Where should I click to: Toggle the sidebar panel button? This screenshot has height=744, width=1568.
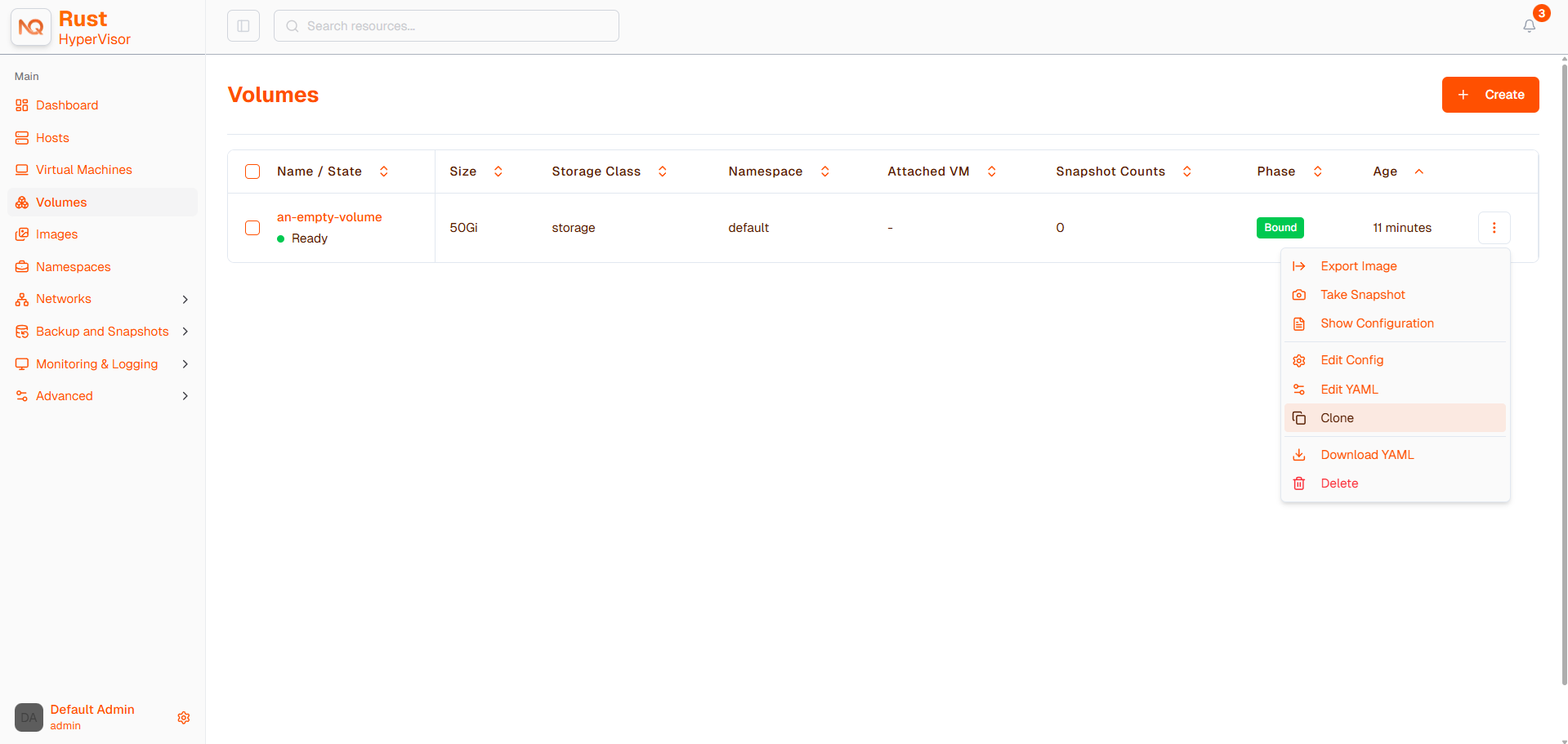coord(243,26)
